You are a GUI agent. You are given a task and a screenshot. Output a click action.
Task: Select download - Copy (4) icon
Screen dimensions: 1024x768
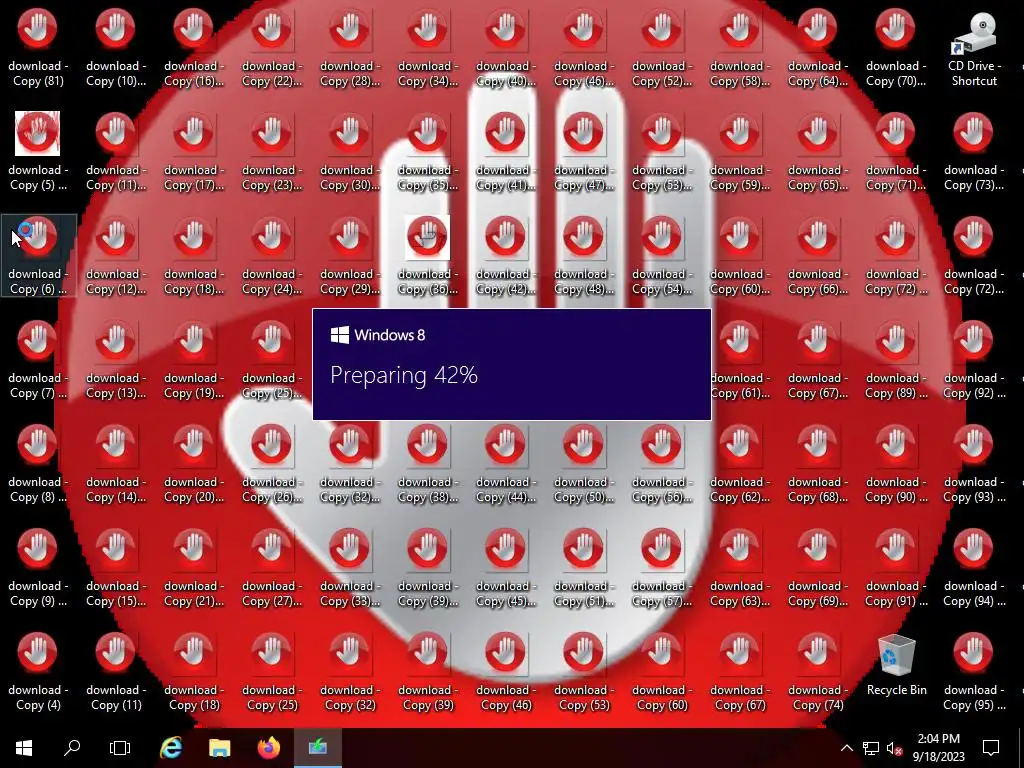[x=37, y=672]
